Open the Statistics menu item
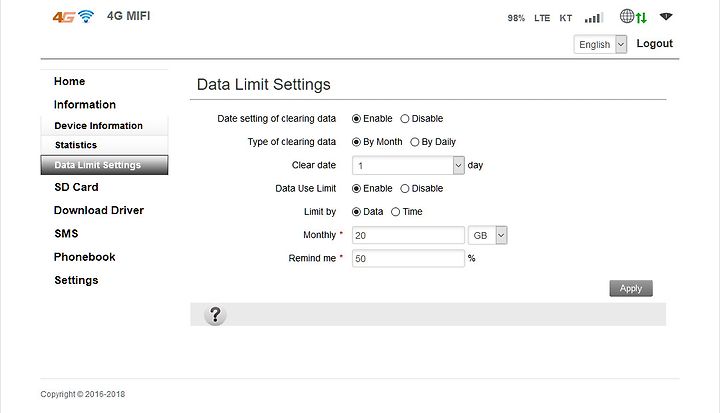Viewport: 720px width, 413px height. tap(76, 145)
